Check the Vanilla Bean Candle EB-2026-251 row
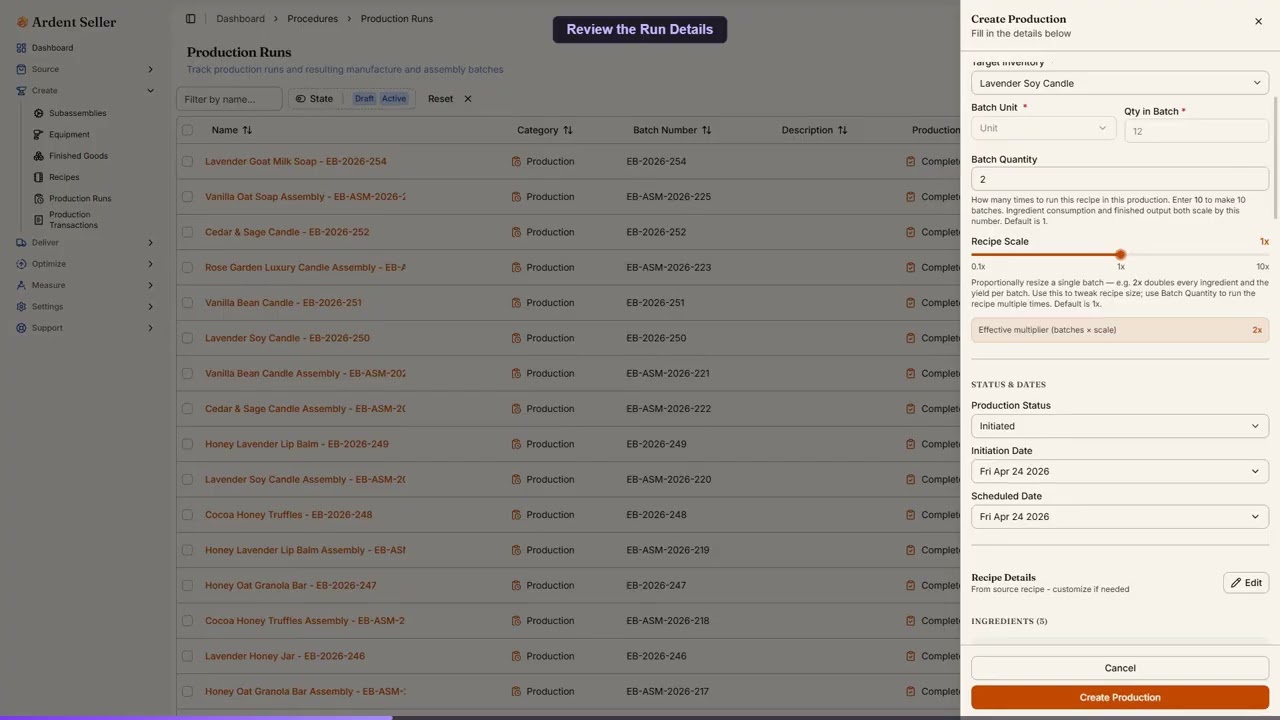The height and width of the screenshot is (720, 1280). coord(187,303)
